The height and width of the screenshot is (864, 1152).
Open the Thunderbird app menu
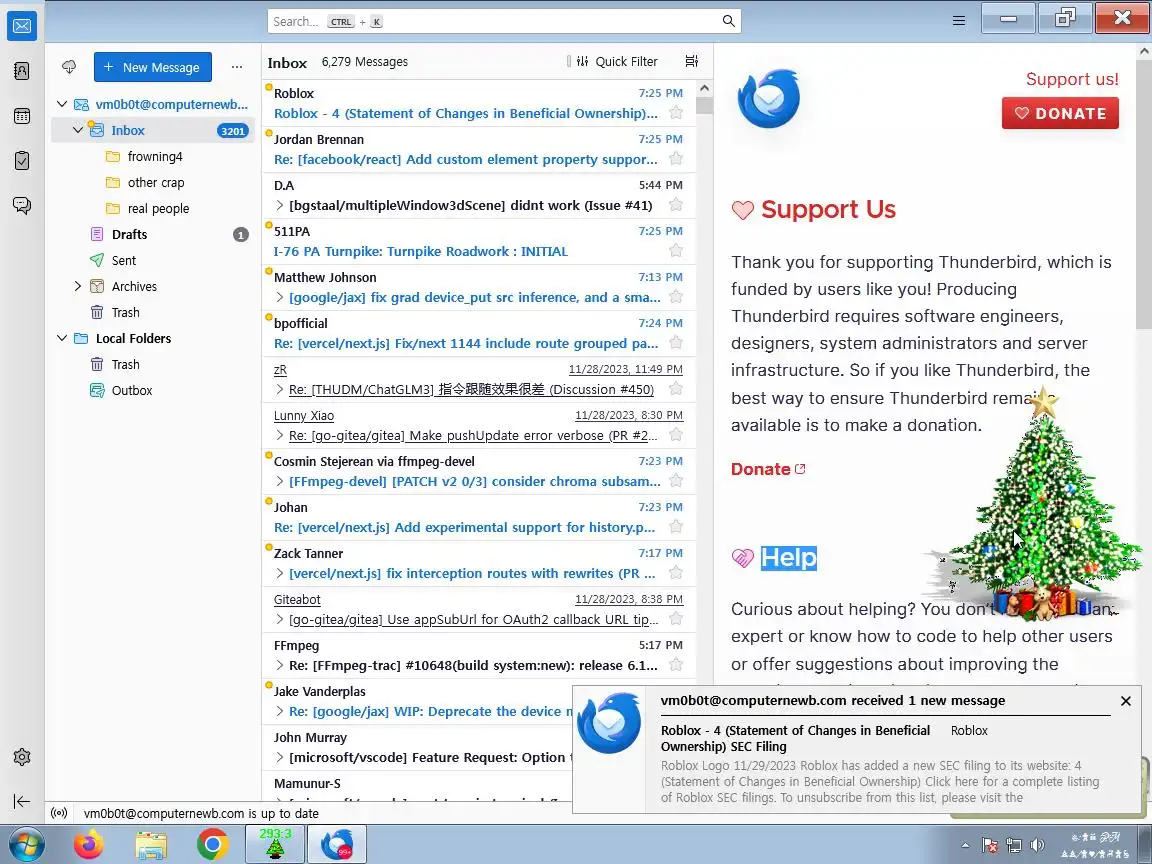(959, 21)
